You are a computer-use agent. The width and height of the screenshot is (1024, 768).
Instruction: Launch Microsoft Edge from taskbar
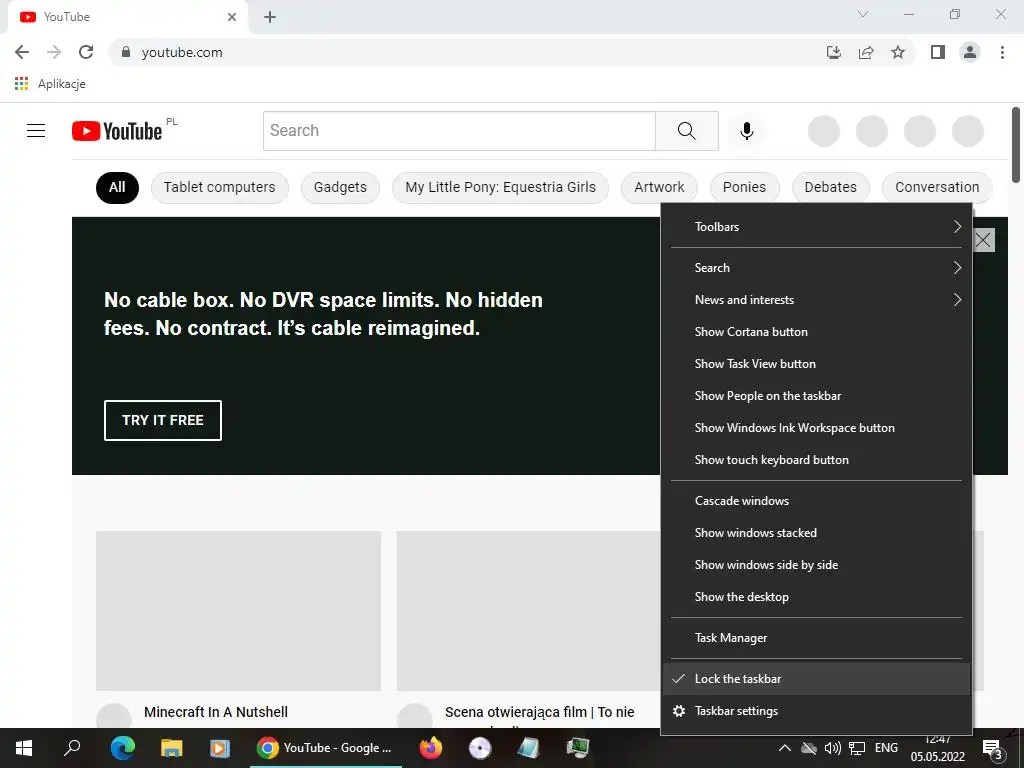pos(123,748)
